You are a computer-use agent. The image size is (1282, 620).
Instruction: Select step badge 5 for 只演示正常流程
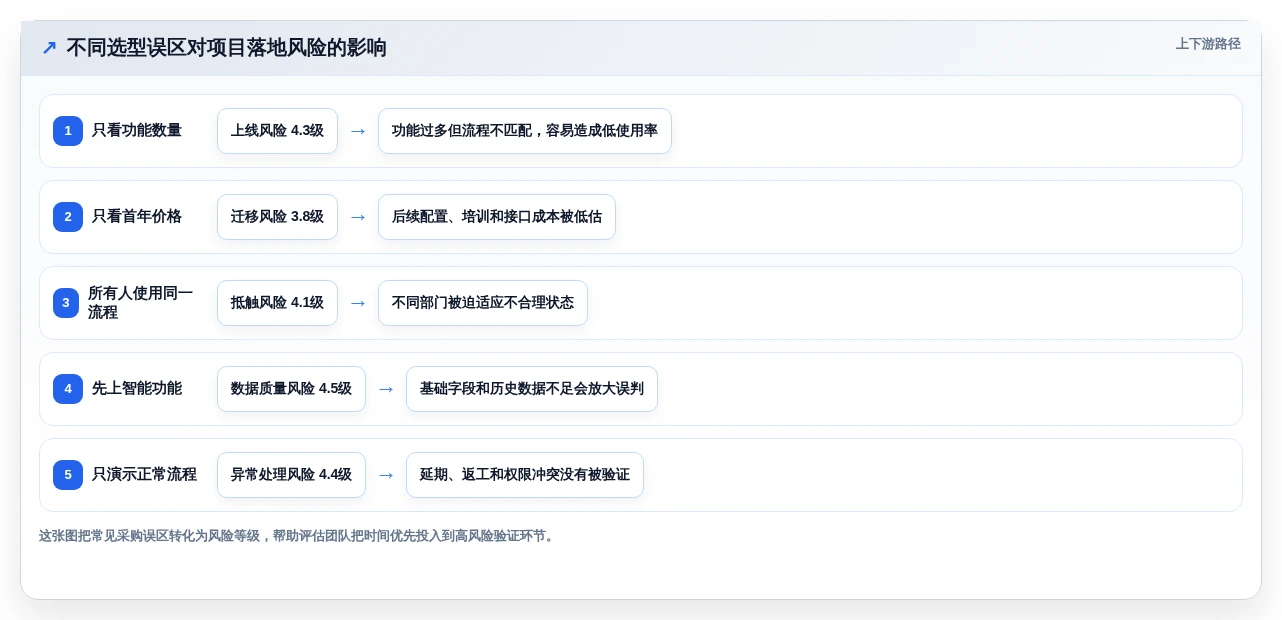tap(68, 475)
